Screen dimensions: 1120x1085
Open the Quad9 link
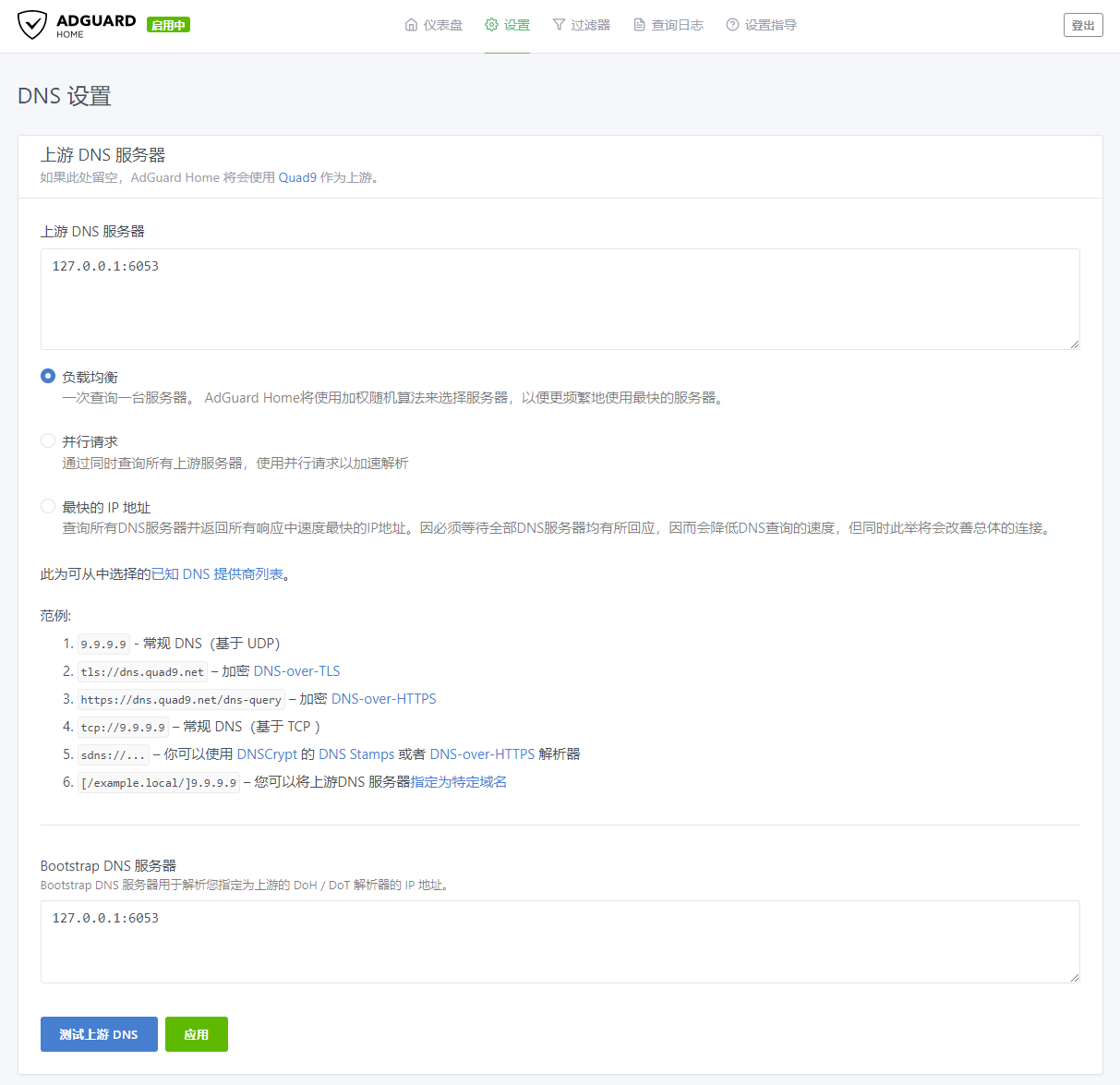point(297,177)
